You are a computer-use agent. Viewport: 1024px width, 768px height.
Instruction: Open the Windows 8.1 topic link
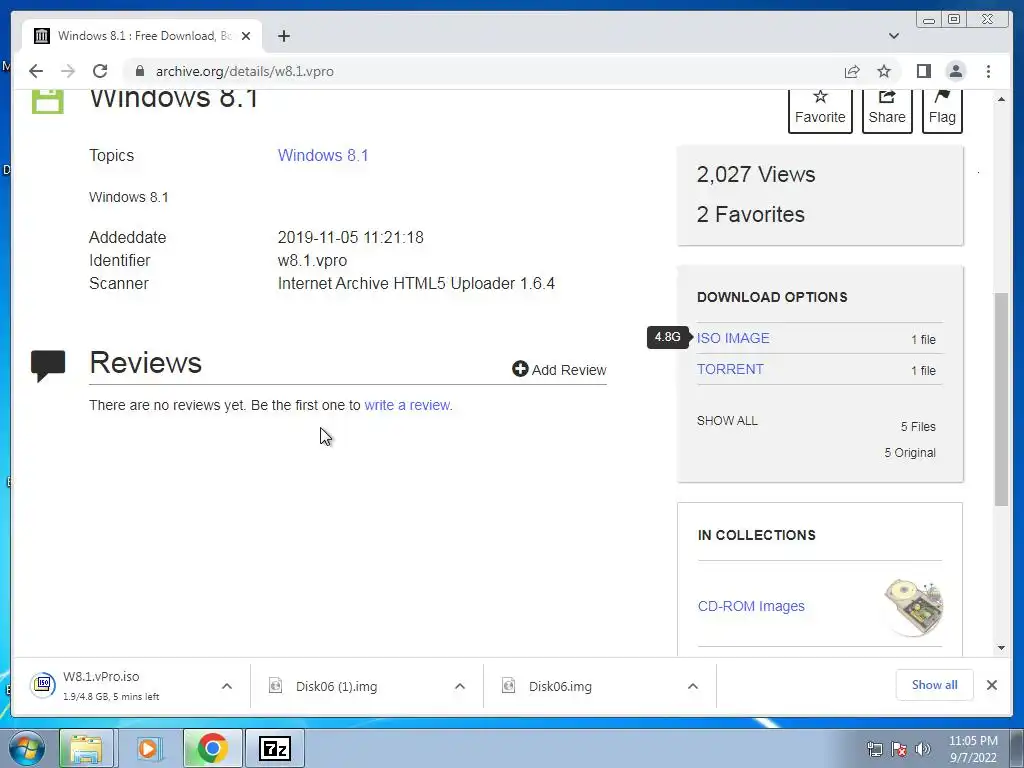click(323, 155)
